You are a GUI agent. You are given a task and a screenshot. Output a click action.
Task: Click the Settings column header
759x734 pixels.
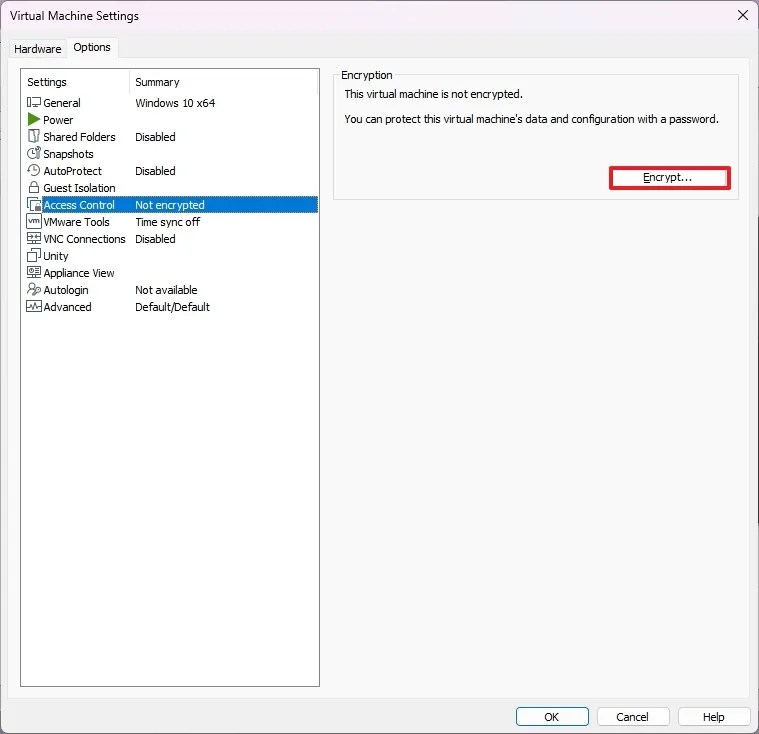tap(47, 82)
